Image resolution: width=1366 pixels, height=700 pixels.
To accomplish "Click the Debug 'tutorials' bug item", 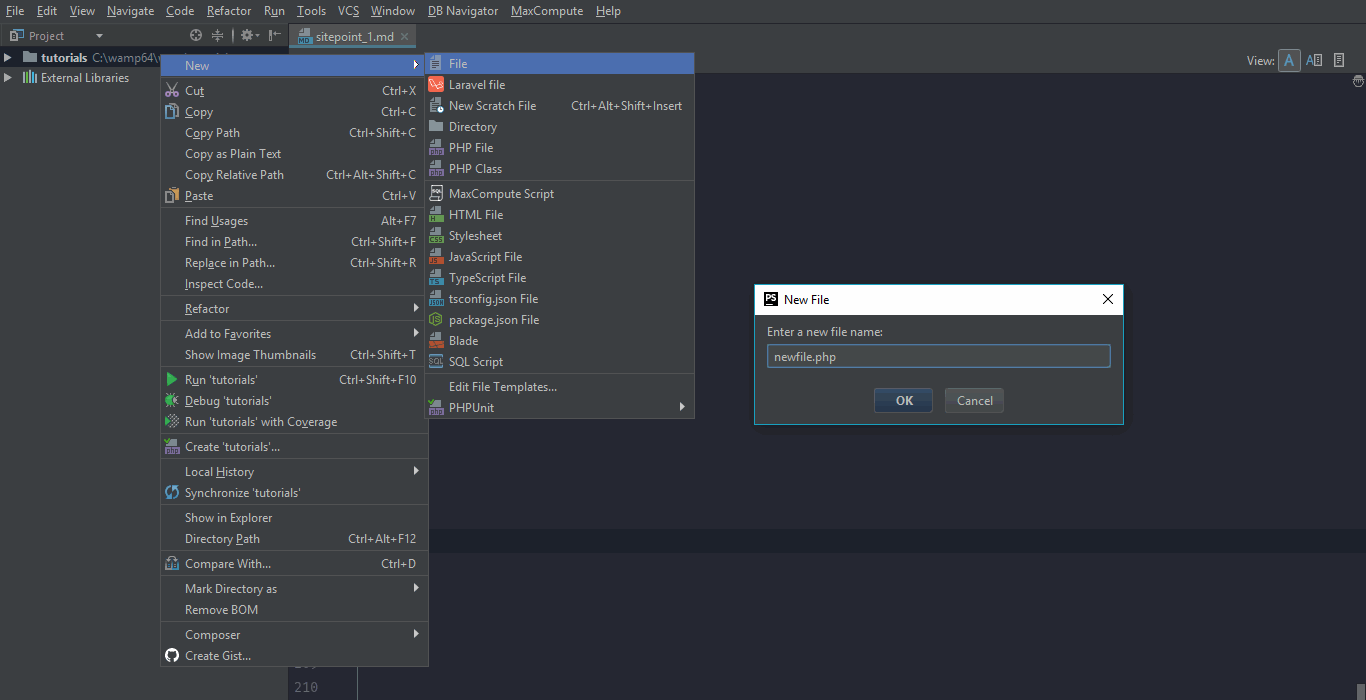I will pyautogui.click(x=294, y=401).
